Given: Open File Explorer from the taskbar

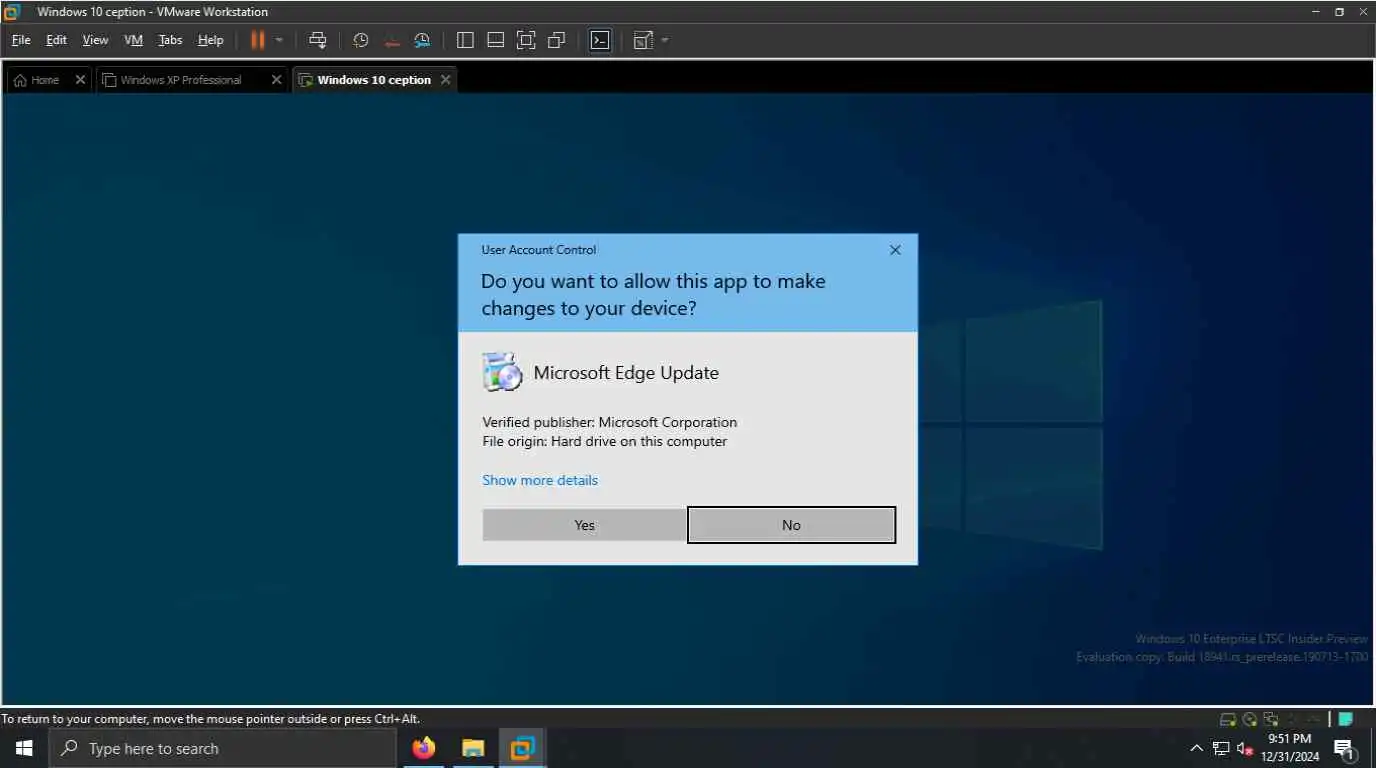Looking at the screenshot, I should click(473, 748).
